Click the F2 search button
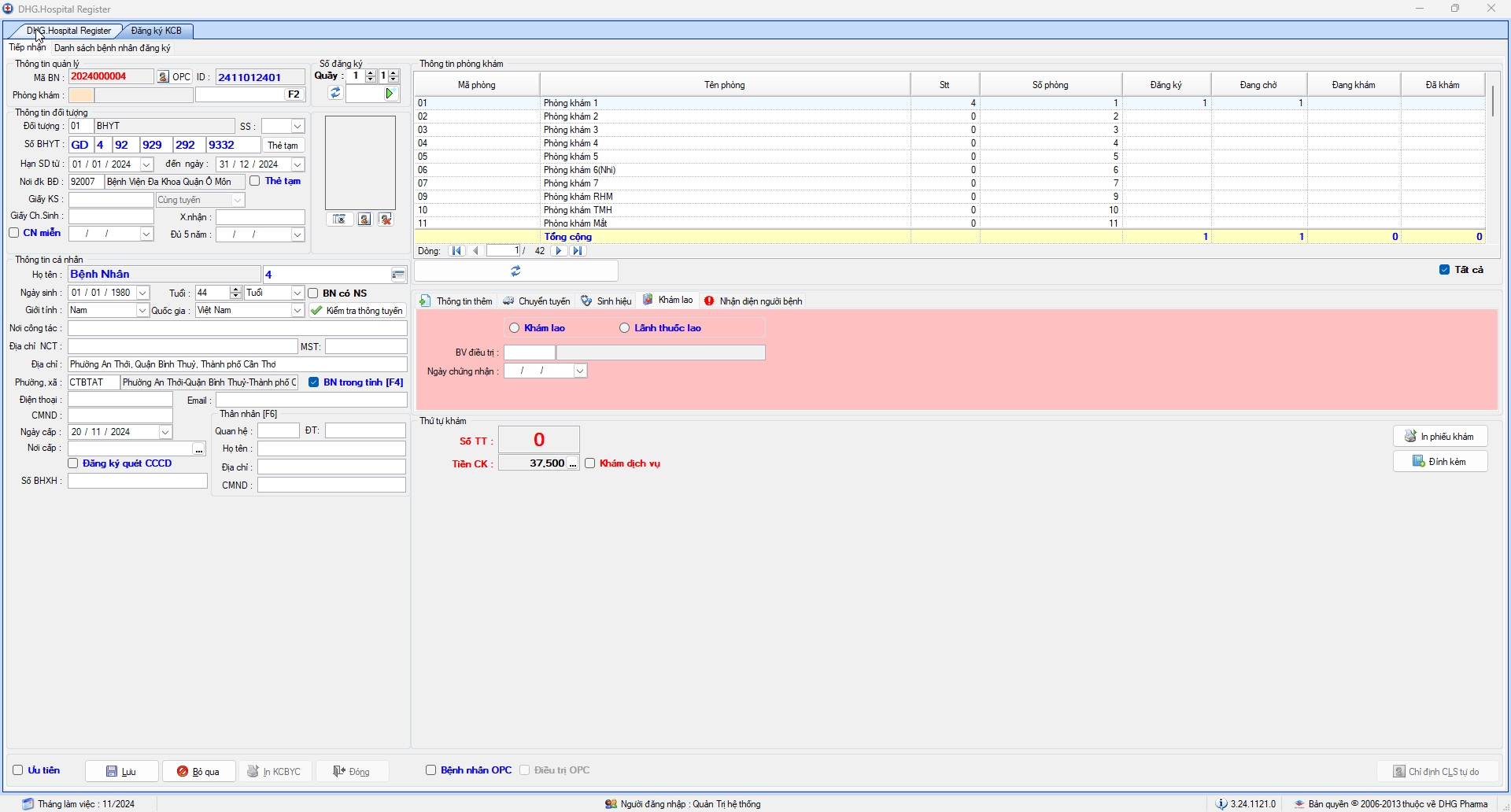This screenshot has height=812, width=1511. pos(294,94)
